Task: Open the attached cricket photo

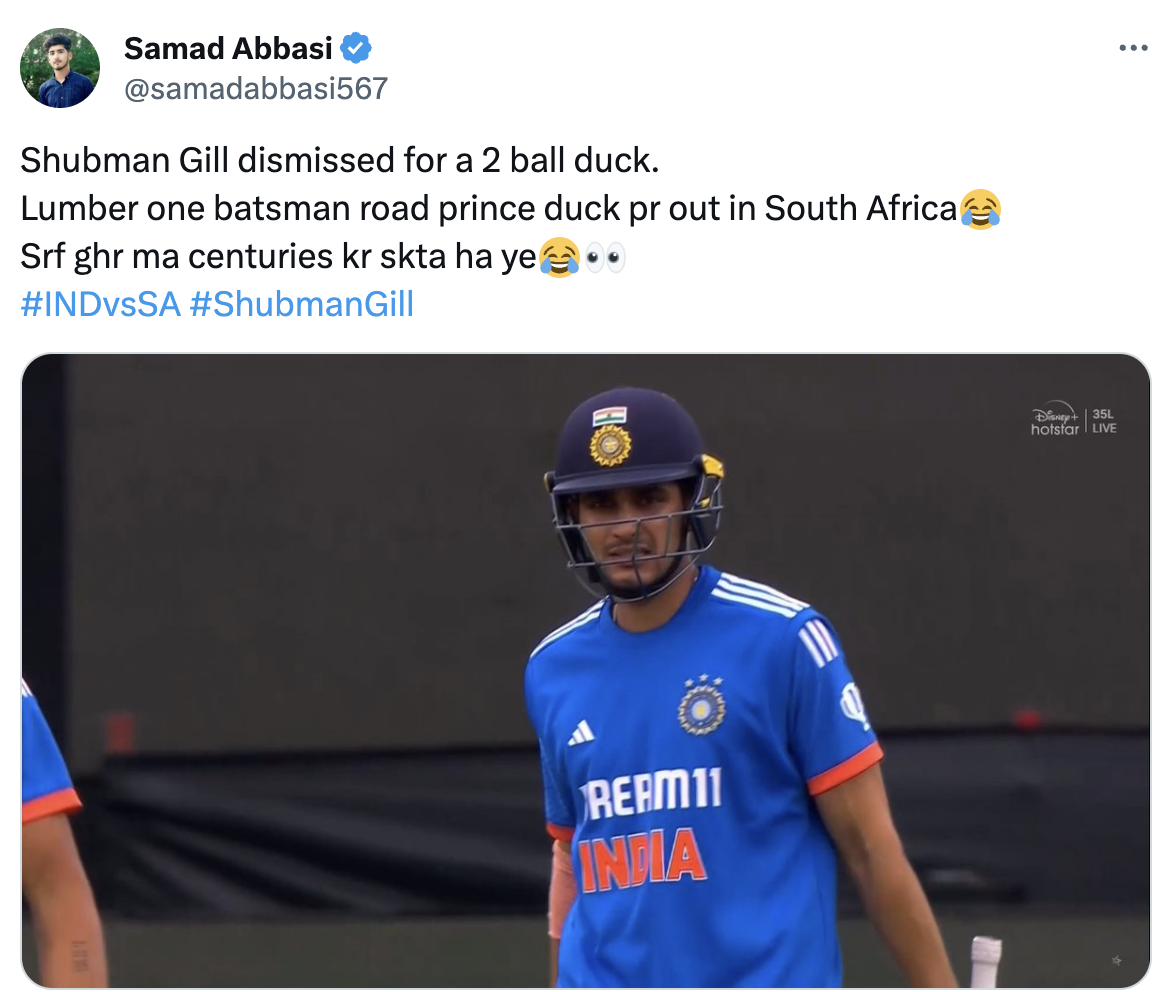Action: [300, 600]
